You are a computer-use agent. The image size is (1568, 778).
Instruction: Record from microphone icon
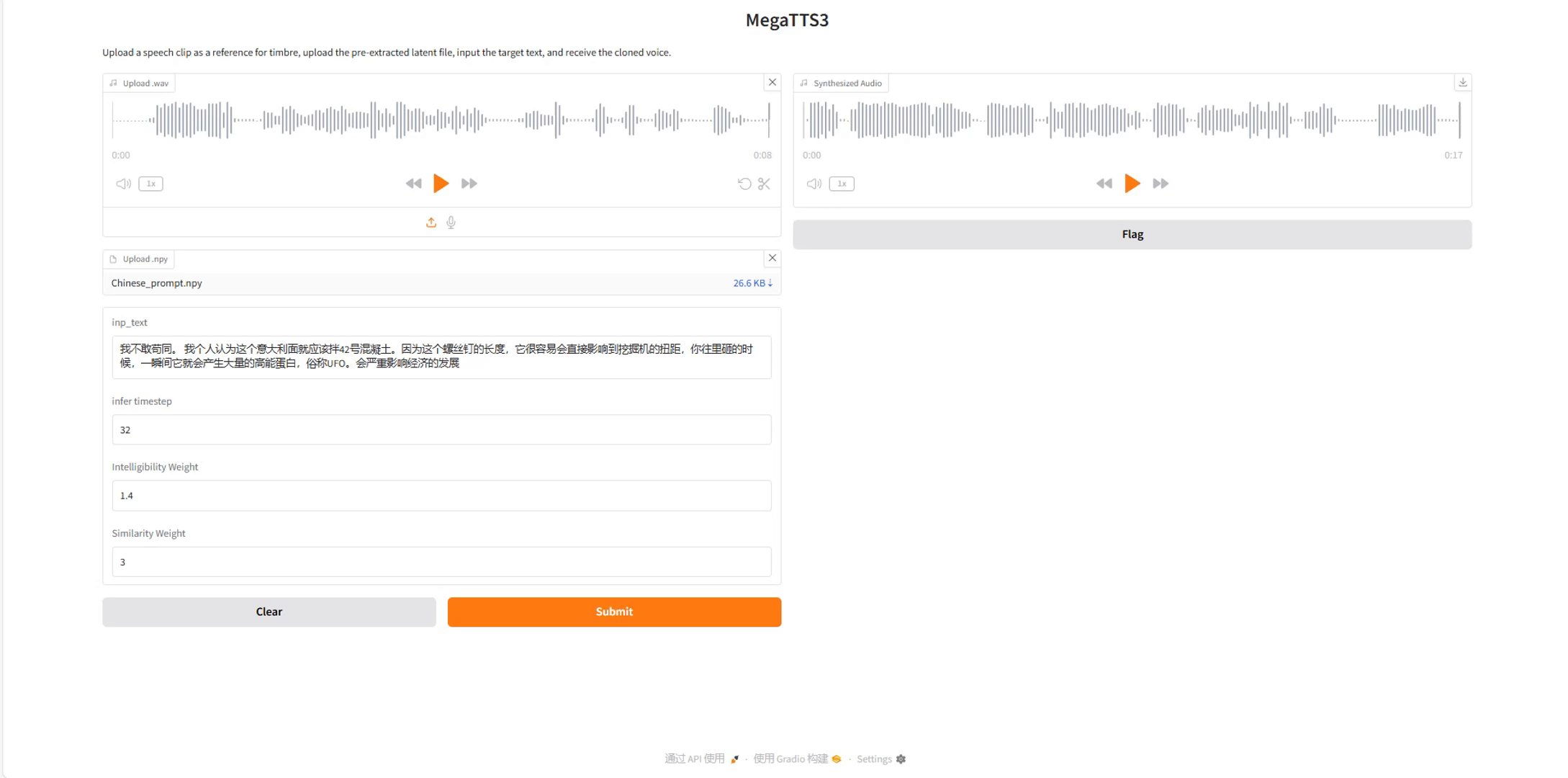tap(451, 223)
